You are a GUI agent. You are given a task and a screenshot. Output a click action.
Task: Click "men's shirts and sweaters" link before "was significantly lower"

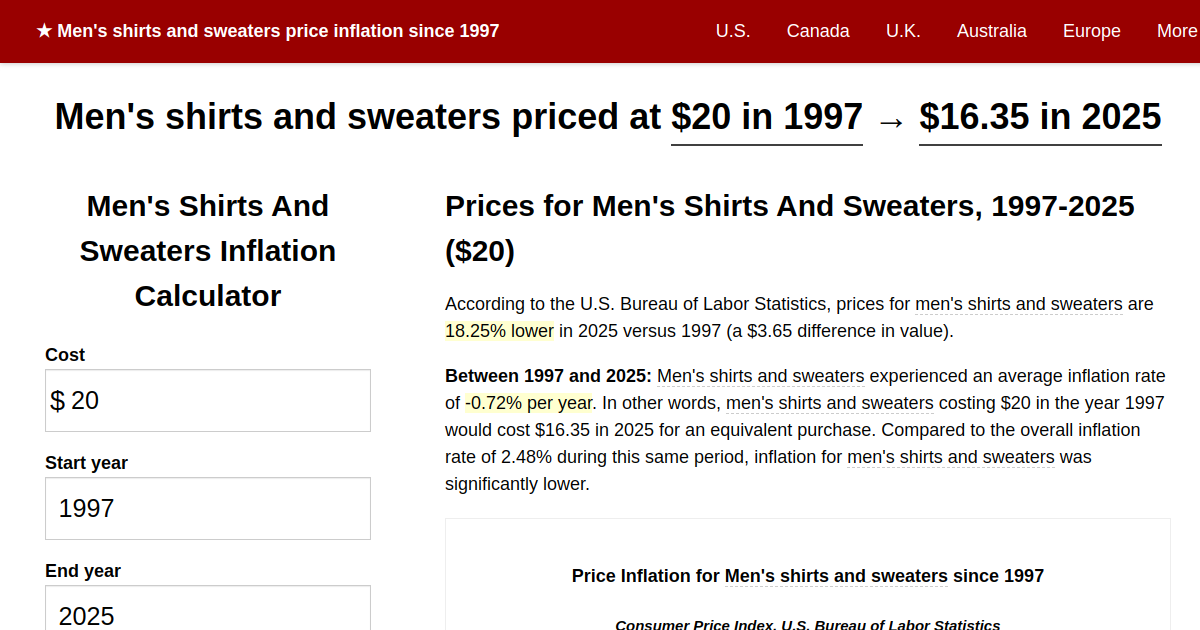[x=951, y=457]
